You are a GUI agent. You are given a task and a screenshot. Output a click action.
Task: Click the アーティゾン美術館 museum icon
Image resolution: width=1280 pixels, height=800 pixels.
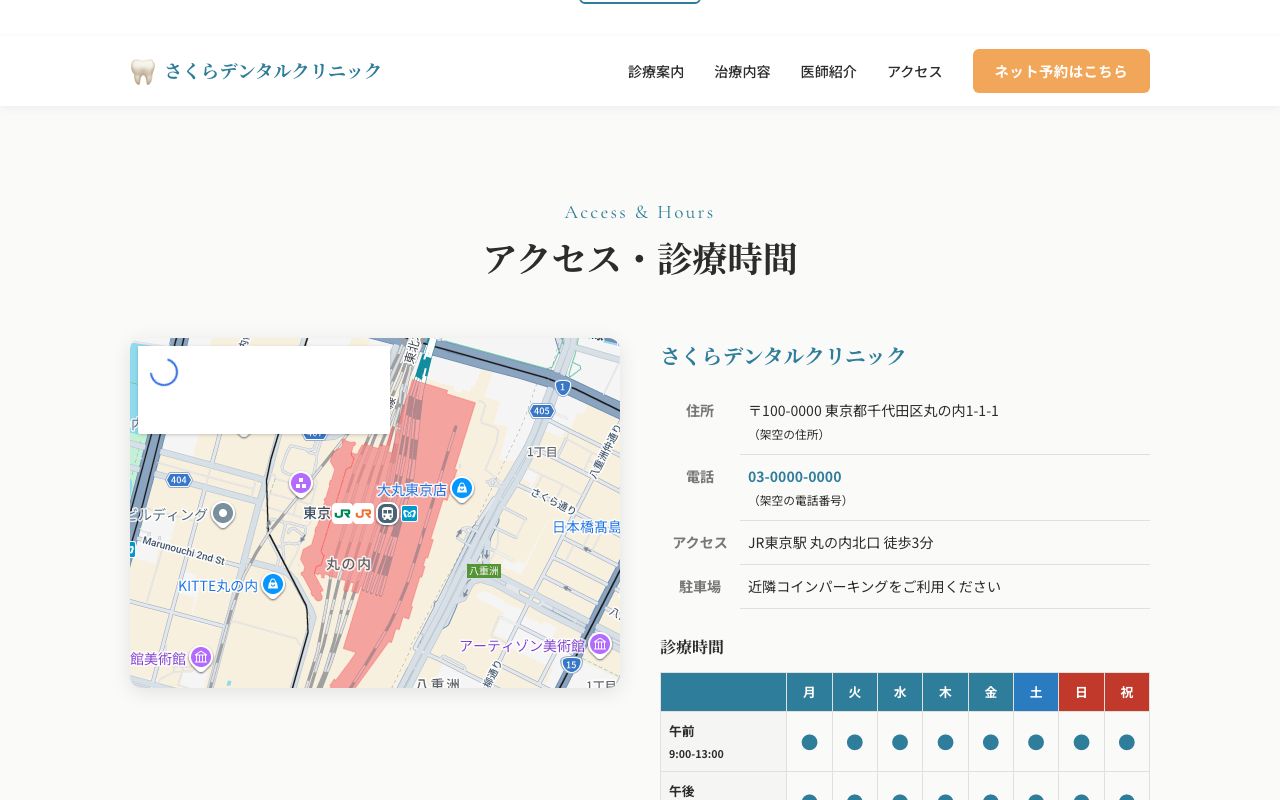pos(599,645)
